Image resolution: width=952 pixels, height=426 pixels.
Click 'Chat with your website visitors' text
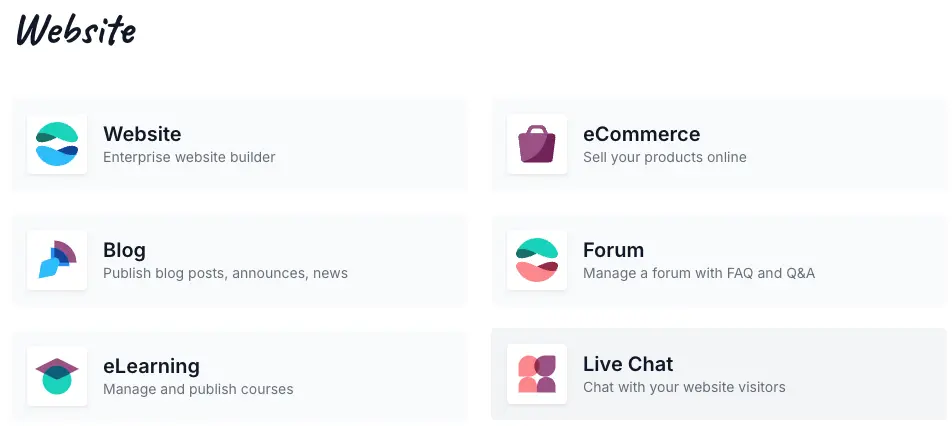pyautogui.click(x=684, y=387)
